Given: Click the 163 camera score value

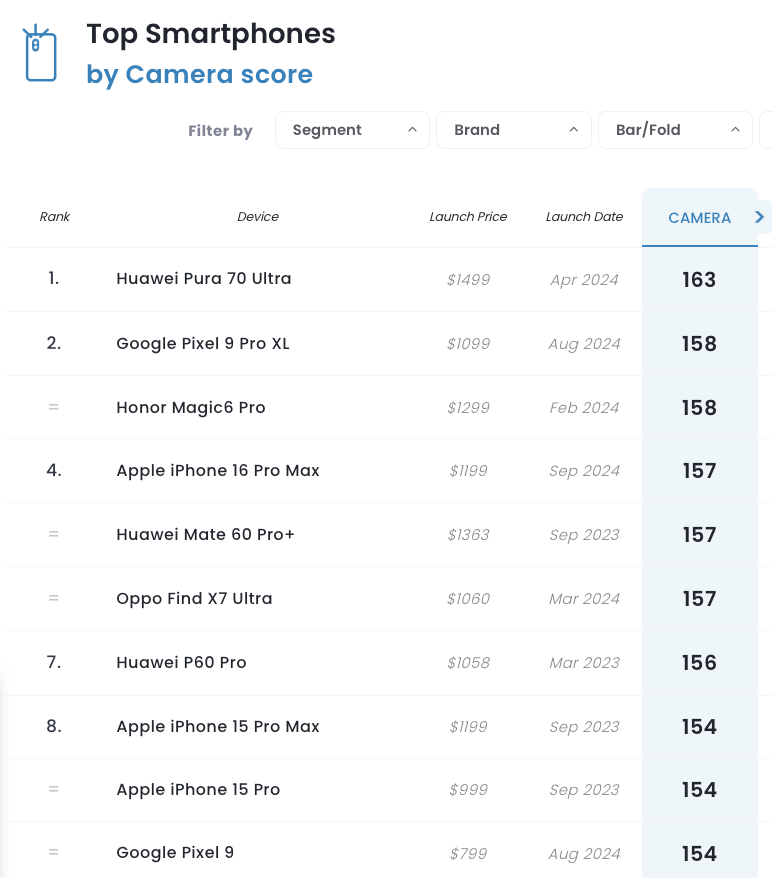Looking at the screenshot, I should [x=699, y=279].
